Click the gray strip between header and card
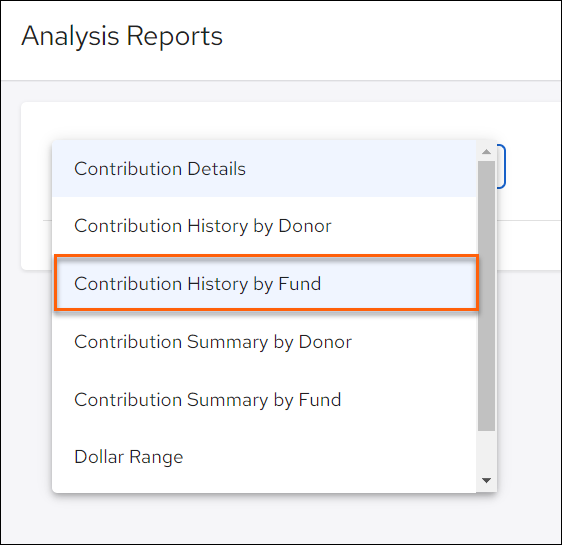562x545 pixels. tap(281, 91)
